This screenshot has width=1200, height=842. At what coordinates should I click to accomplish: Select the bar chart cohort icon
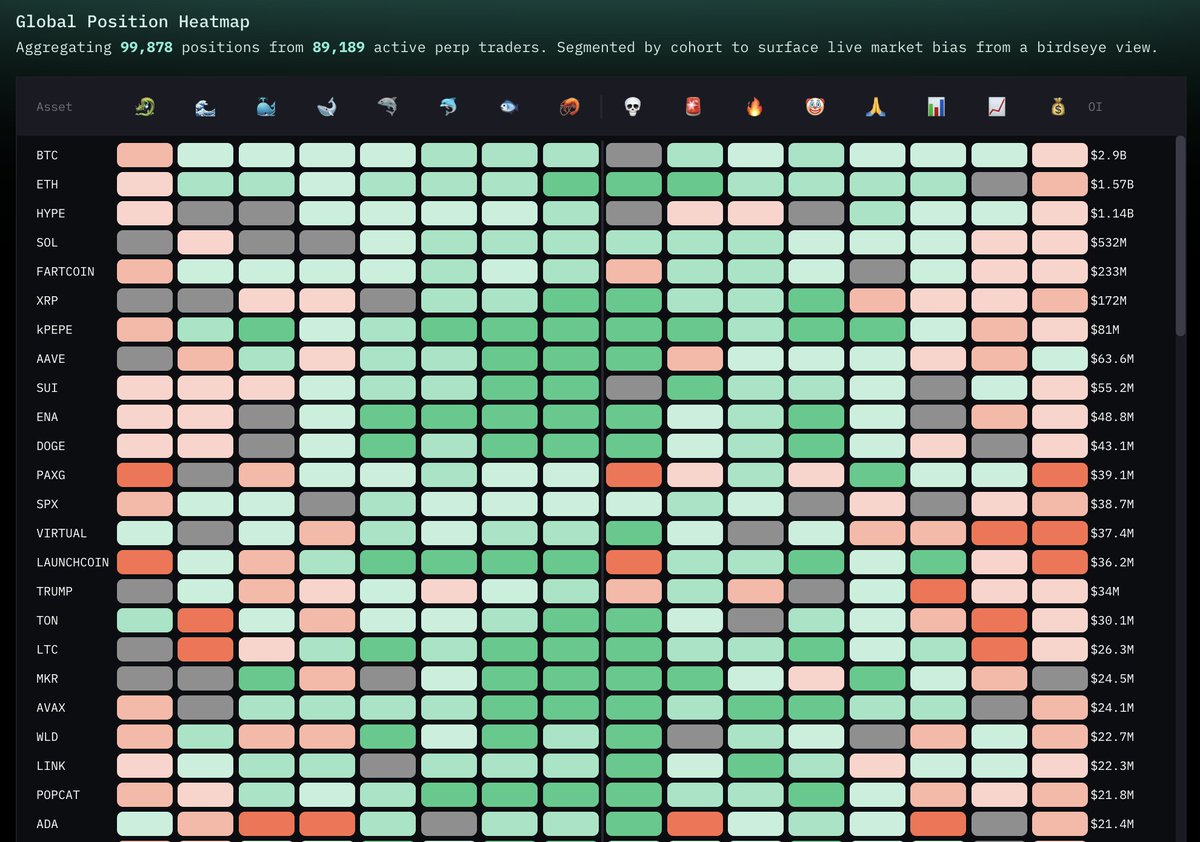[937, 106]
